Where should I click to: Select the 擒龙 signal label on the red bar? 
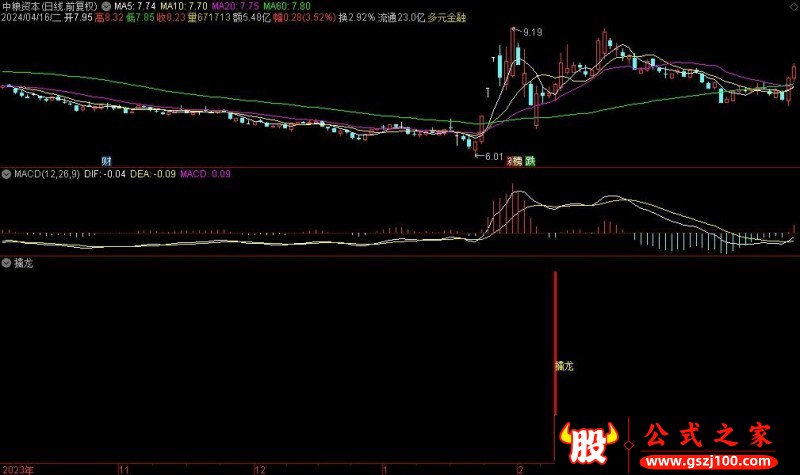[x=564, y=367]
